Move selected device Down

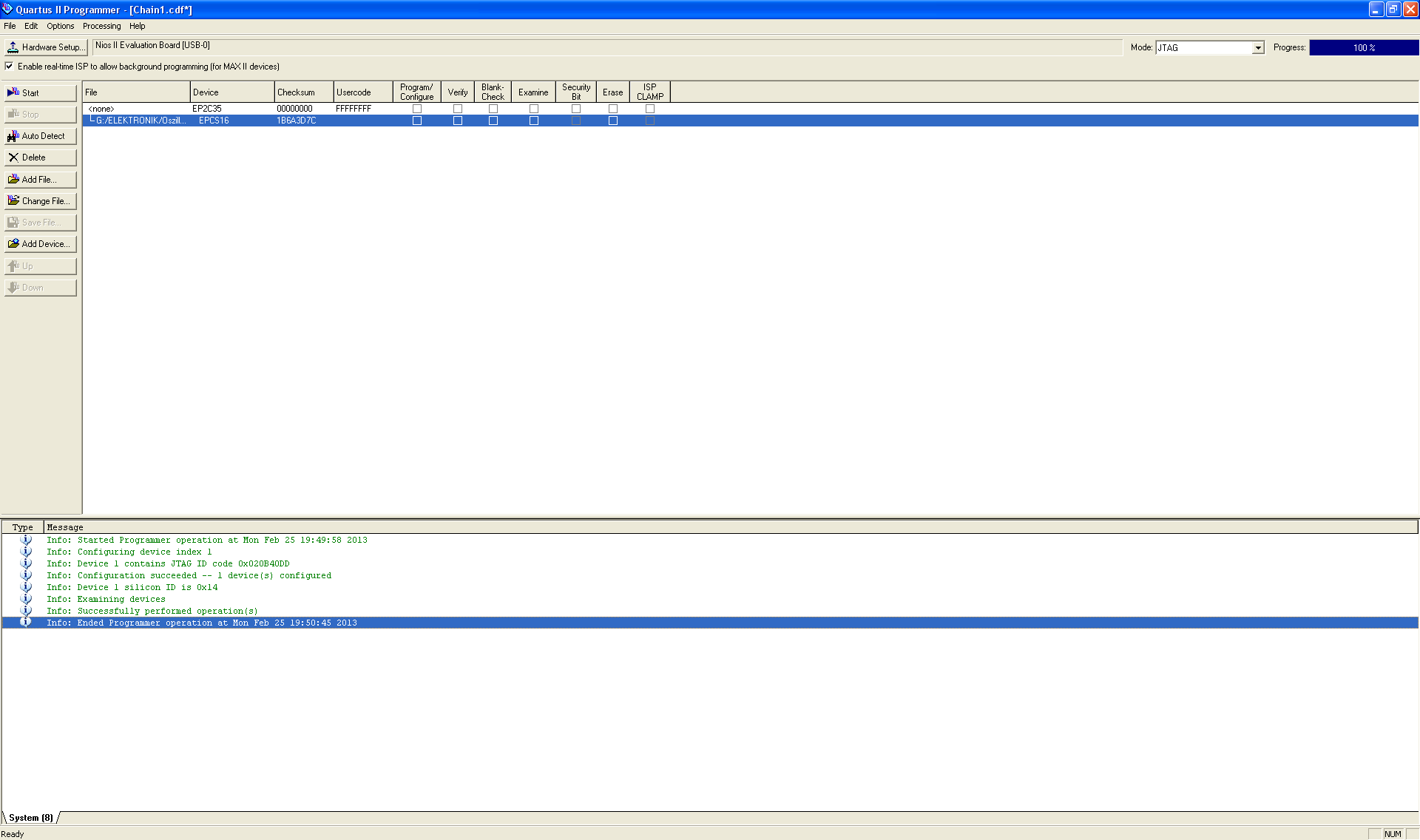pyautogui.click(x=41, y=288)
